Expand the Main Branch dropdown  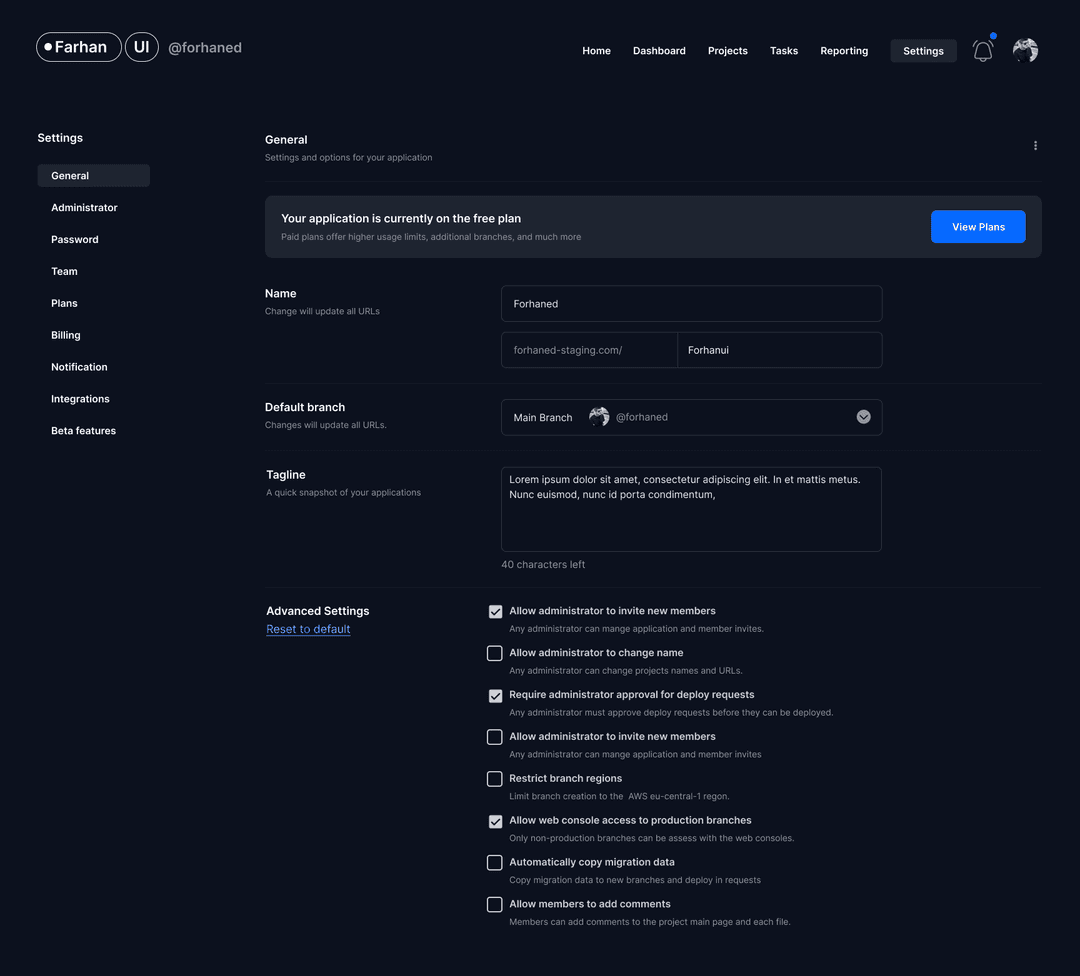click(863, 417)
